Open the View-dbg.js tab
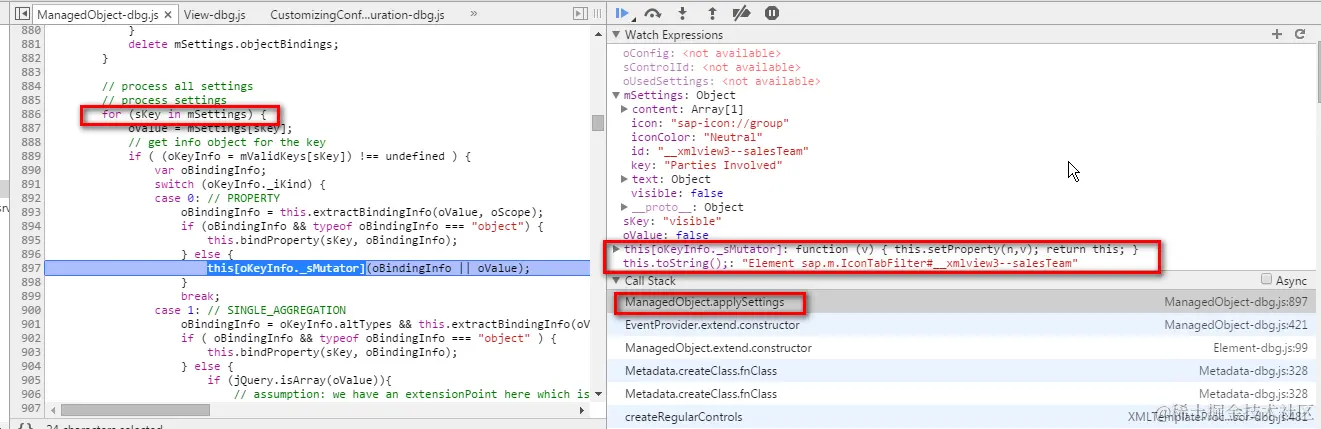The image size is (1321, 429). click(x=215, y=15)
